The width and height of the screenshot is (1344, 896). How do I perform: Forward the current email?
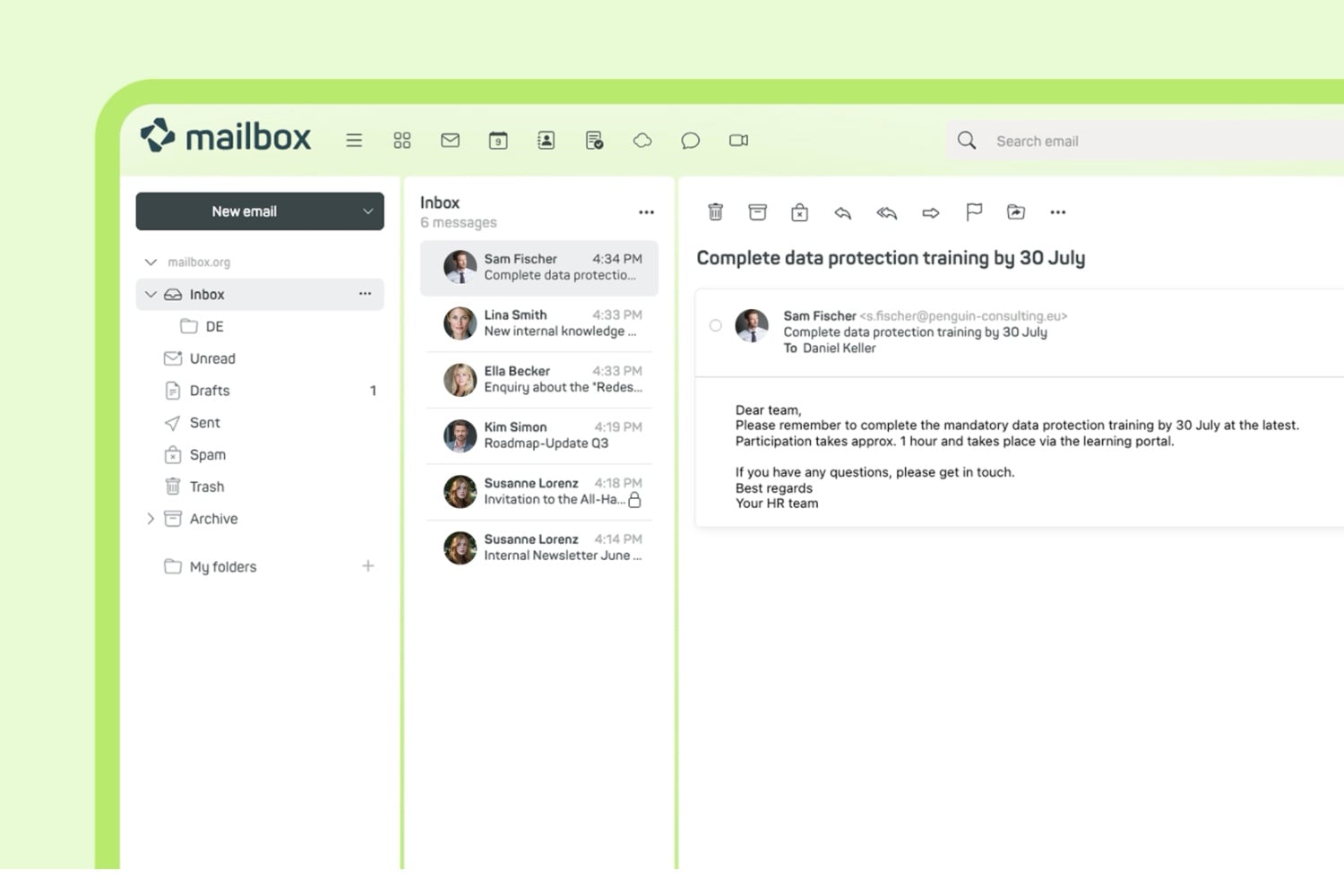(930, 212)
